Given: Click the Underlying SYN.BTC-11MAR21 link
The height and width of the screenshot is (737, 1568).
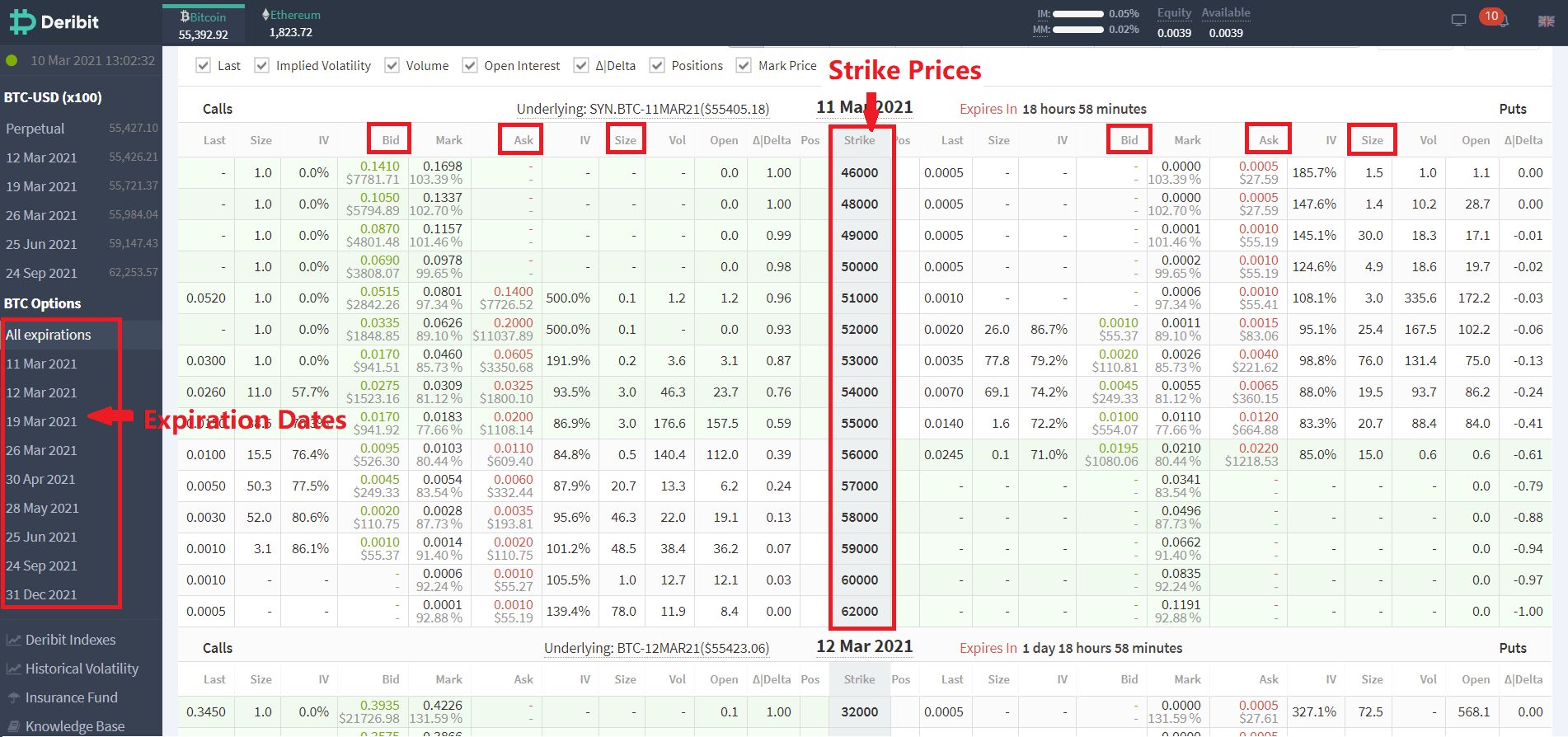Looking at the screenshot, I should 643,109.
